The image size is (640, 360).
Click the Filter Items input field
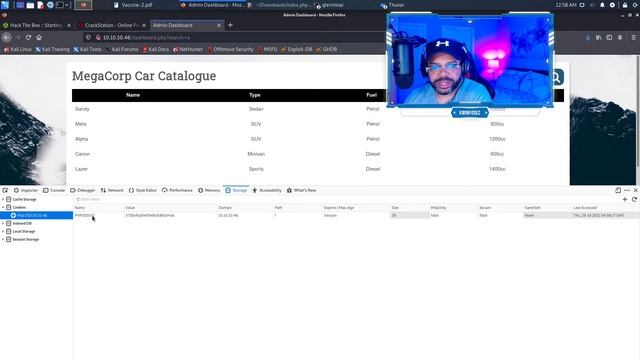[346, 200]
